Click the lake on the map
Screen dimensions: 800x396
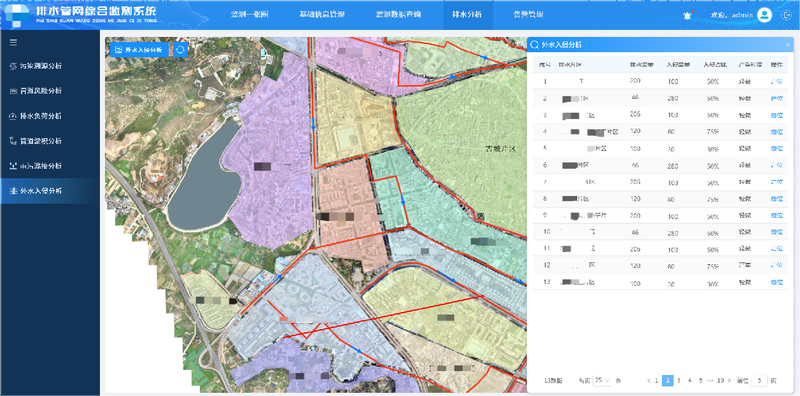[x=204, y=177]
